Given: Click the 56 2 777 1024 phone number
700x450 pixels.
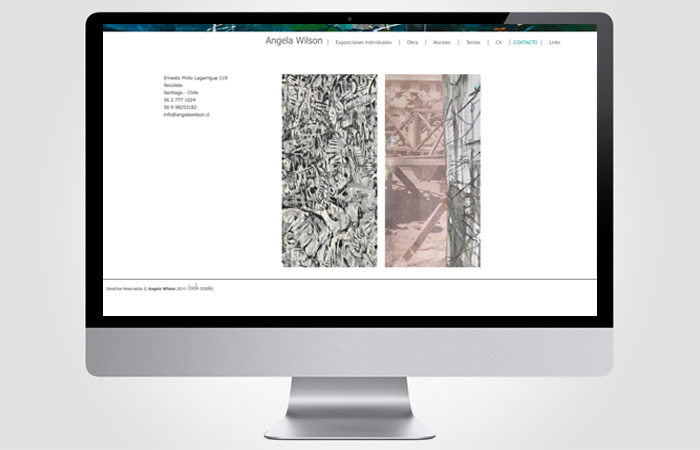Looking at the screenshot, I should 179,100.
